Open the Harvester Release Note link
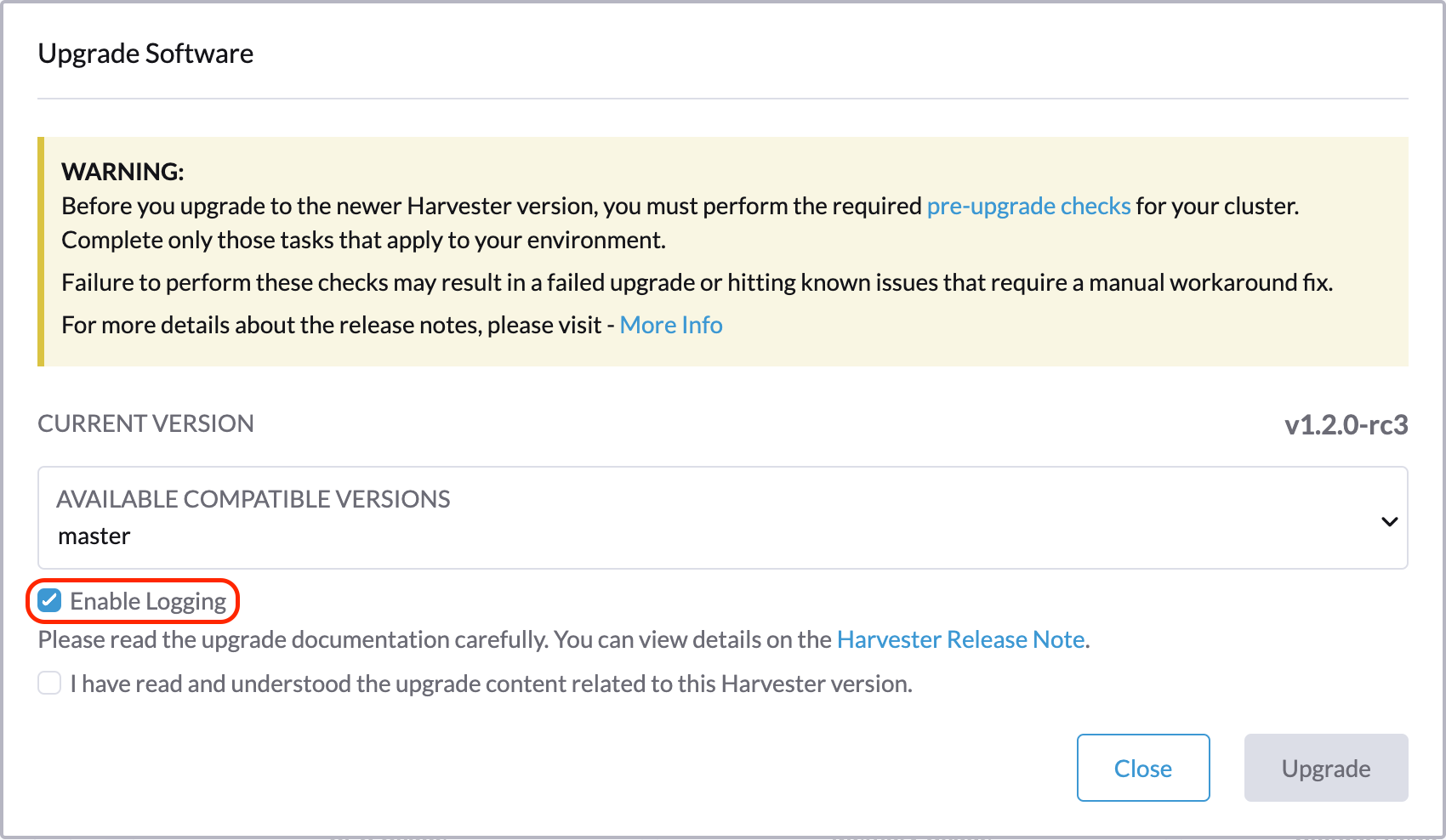 pyautogui.click(x=961, y=639)
